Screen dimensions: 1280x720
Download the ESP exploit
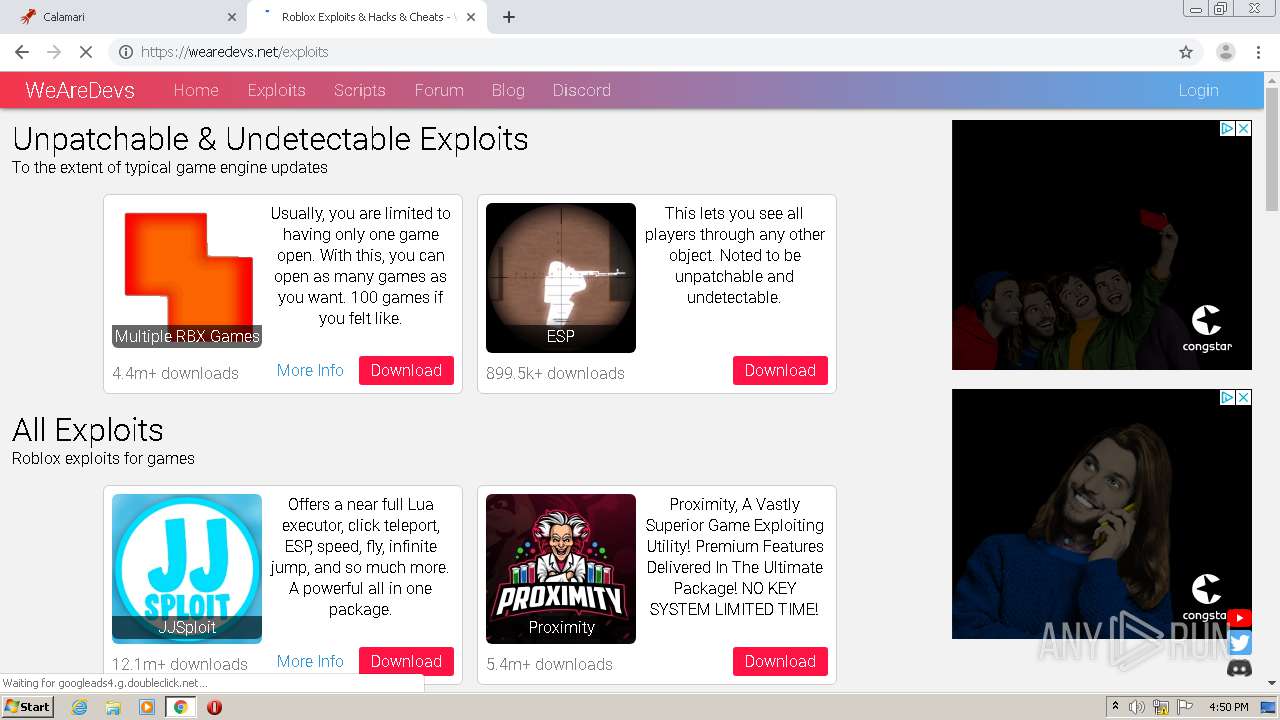tap(780, 370)
